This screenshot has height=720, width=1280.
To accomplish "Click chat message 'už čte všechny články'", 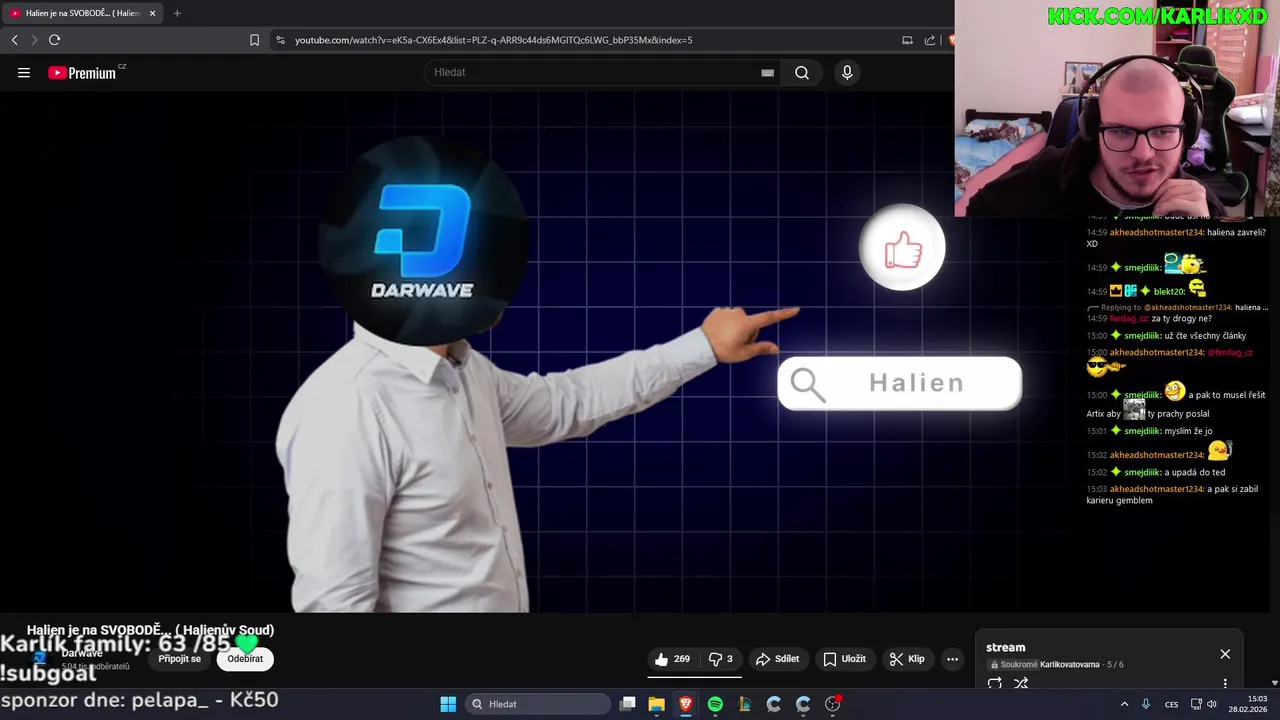I will pos(1206,335).
